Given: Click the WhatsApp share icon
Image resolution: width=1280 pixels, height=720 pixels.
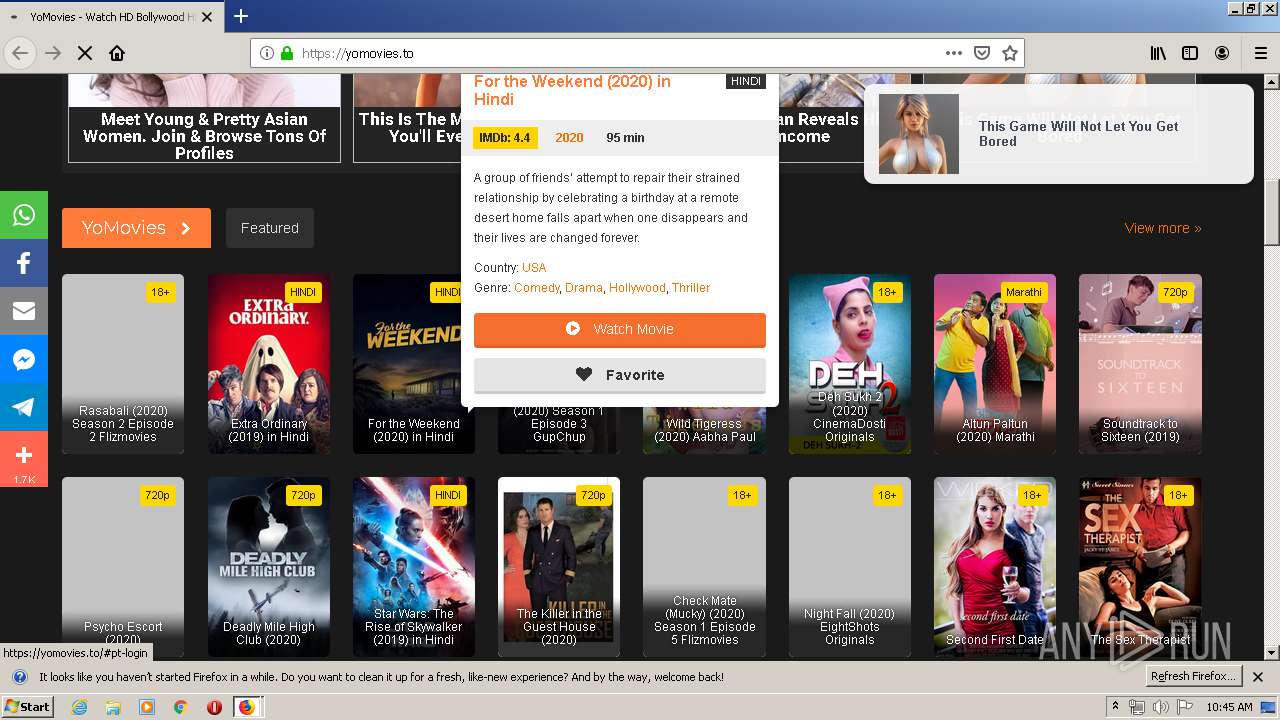Looking at the screenshot, I should (x=24, y=215).
